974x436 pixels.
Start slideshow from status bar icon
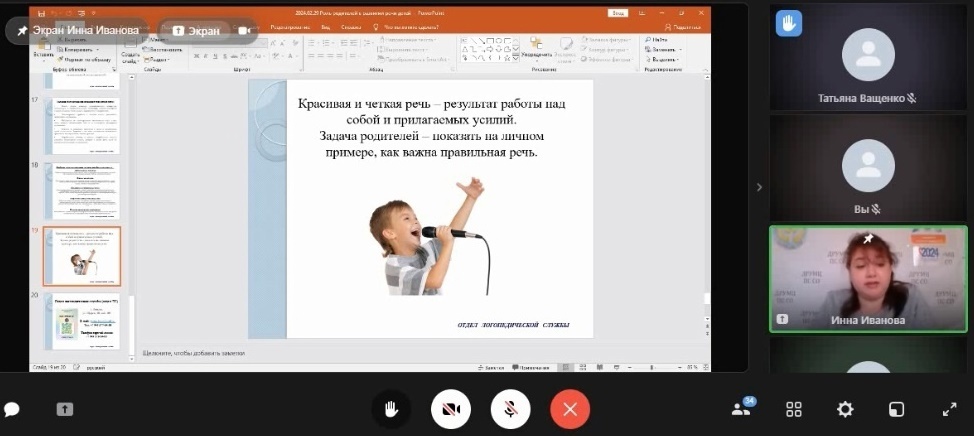(615, 368)
